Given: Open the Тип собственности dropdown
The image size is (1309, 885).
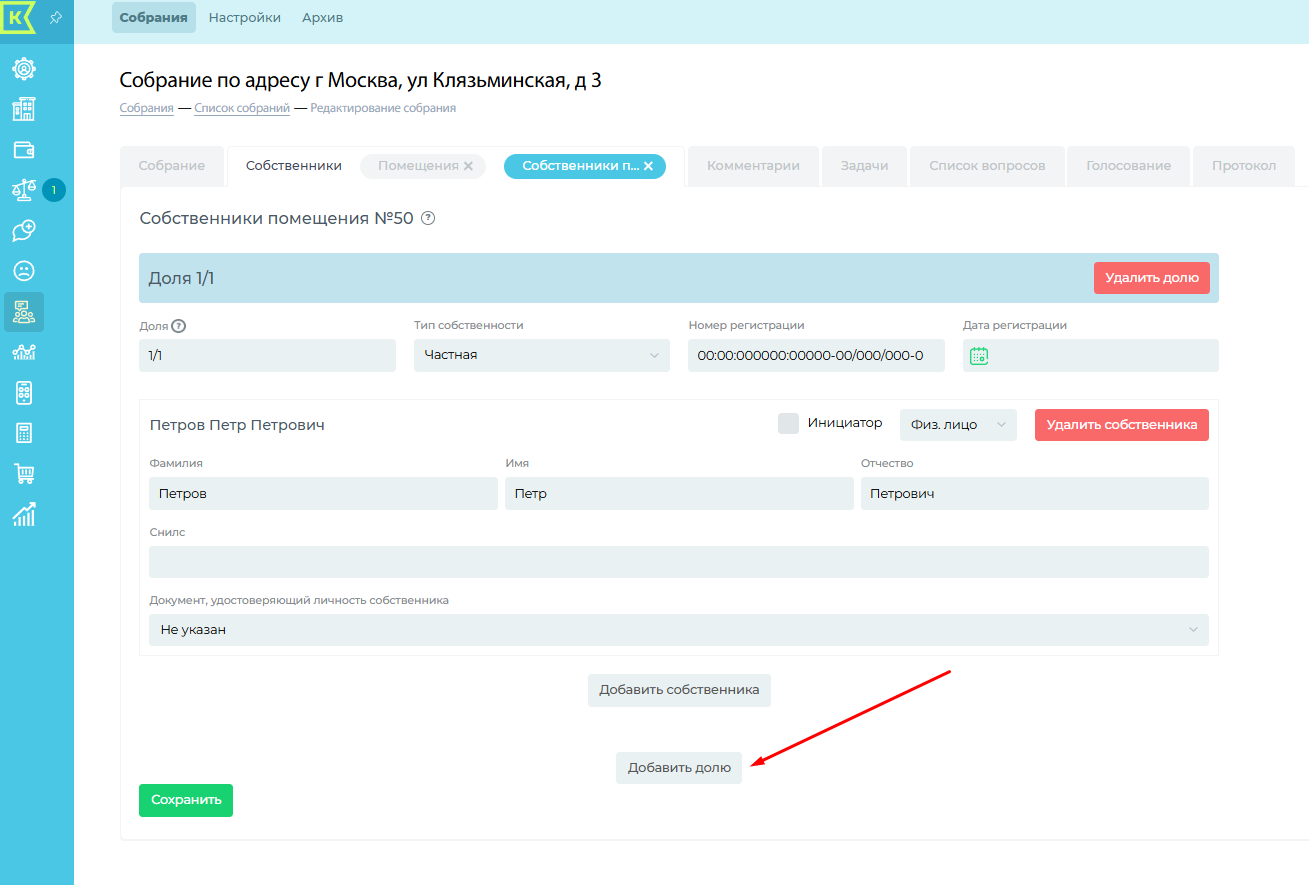Looking at the screenshot, I should (541, 356).
